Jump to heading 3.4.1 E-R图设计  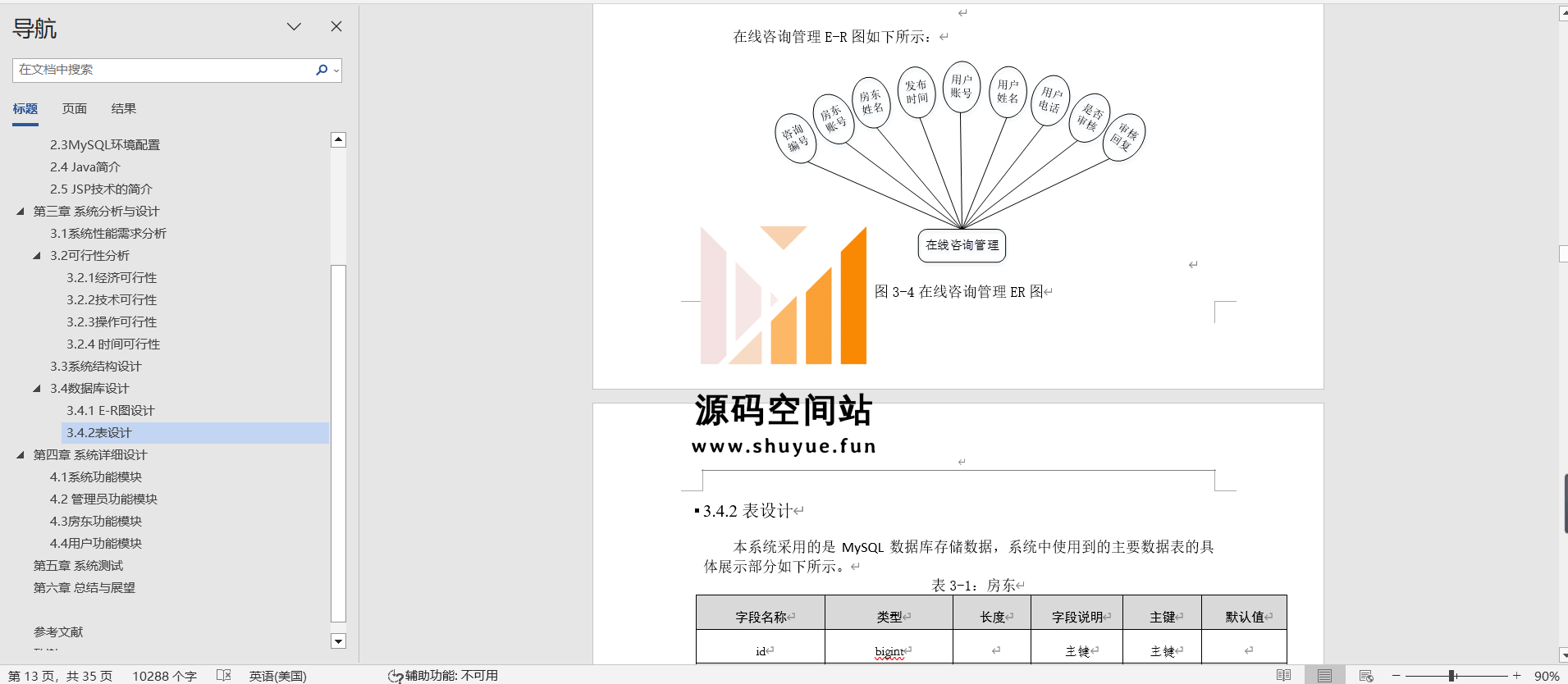click(x=110, y=411)
